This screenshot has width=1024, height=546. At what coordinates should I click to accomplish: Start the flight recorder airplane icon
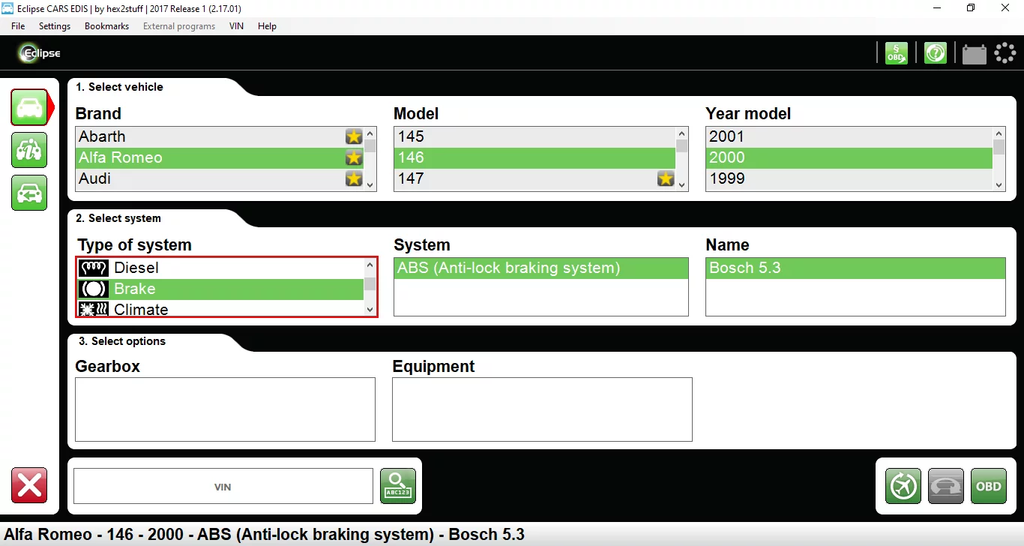(903, 487)
